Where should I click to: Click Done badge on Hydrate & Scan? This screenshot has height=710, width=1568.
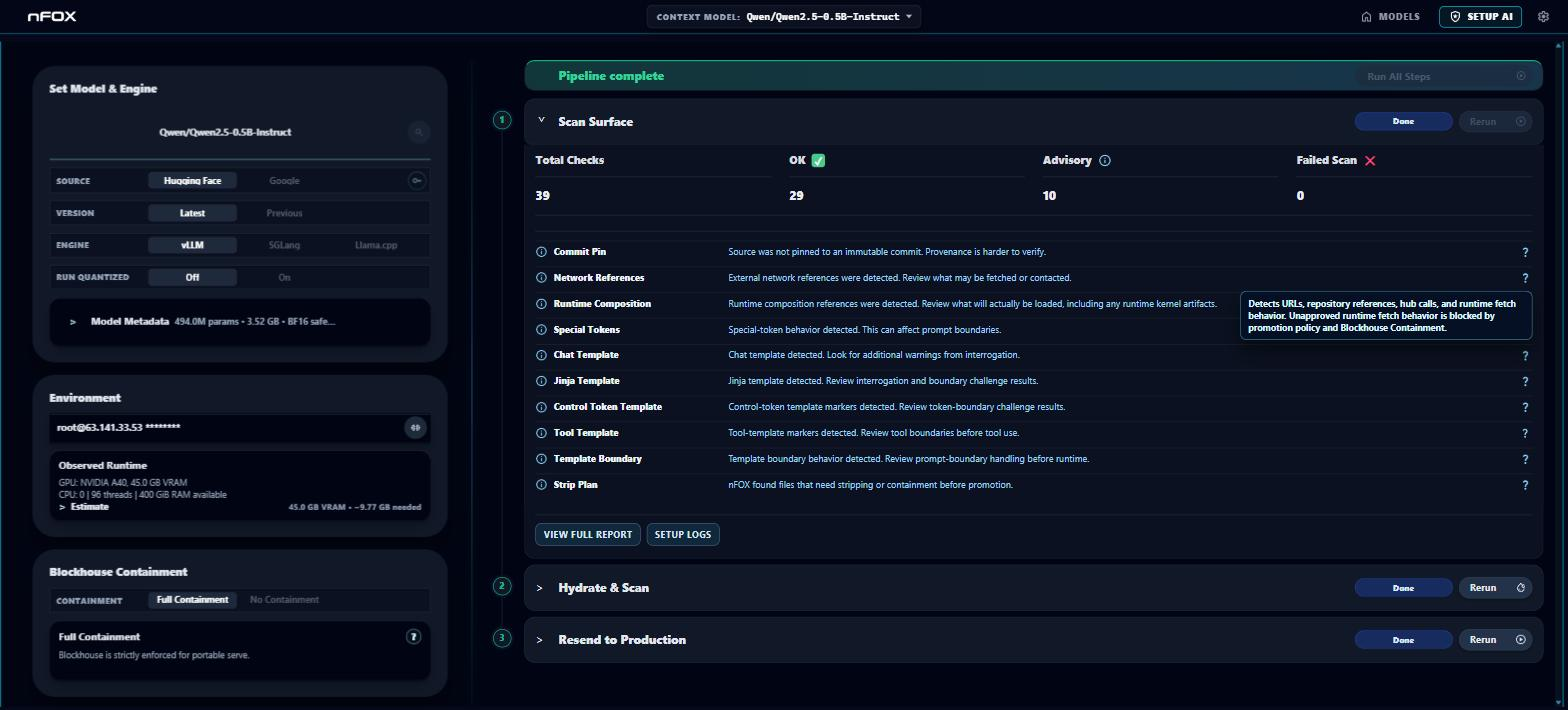pos(1403,588)
